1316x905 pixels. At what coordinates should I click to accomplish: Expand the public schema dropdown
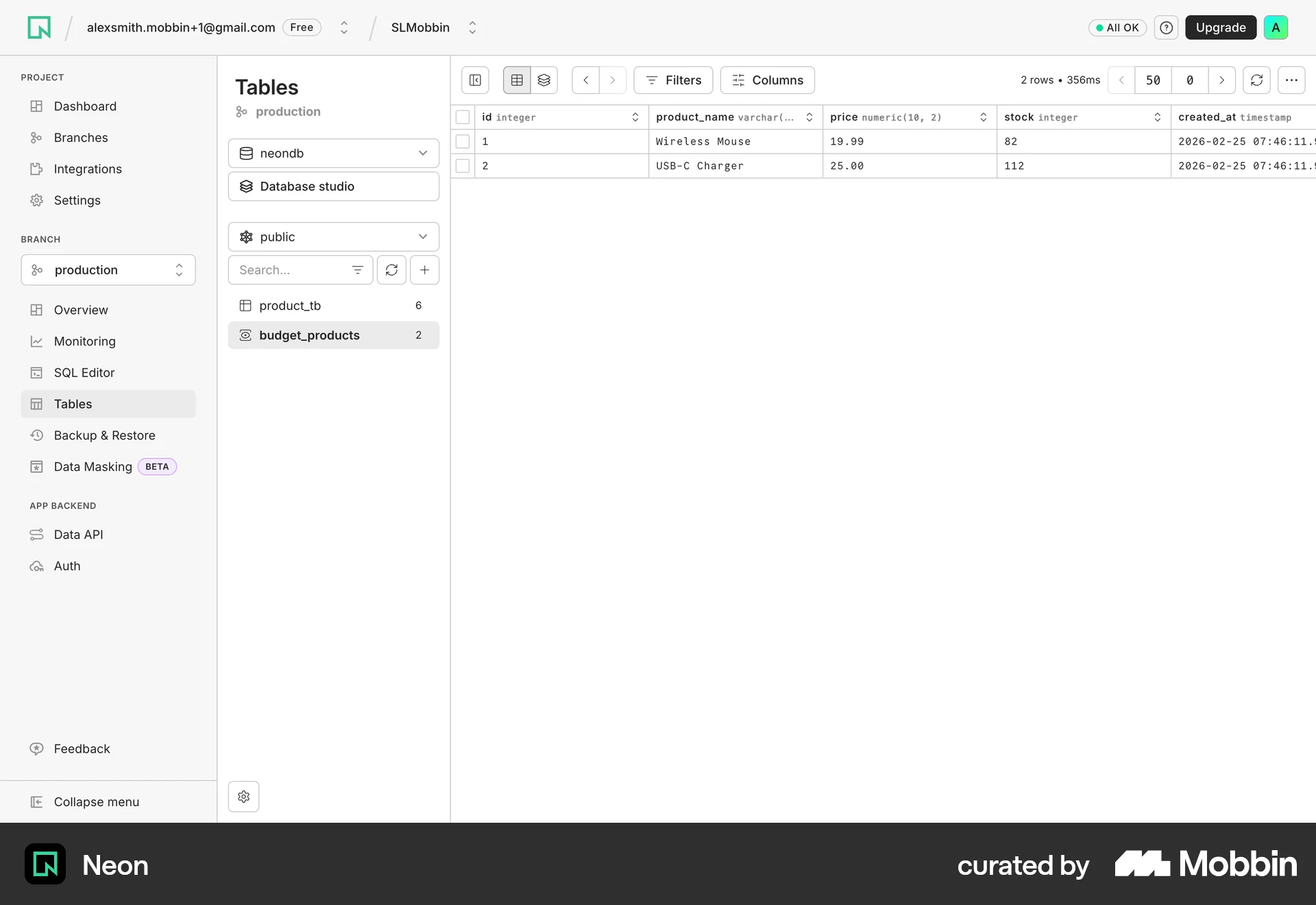334,237
